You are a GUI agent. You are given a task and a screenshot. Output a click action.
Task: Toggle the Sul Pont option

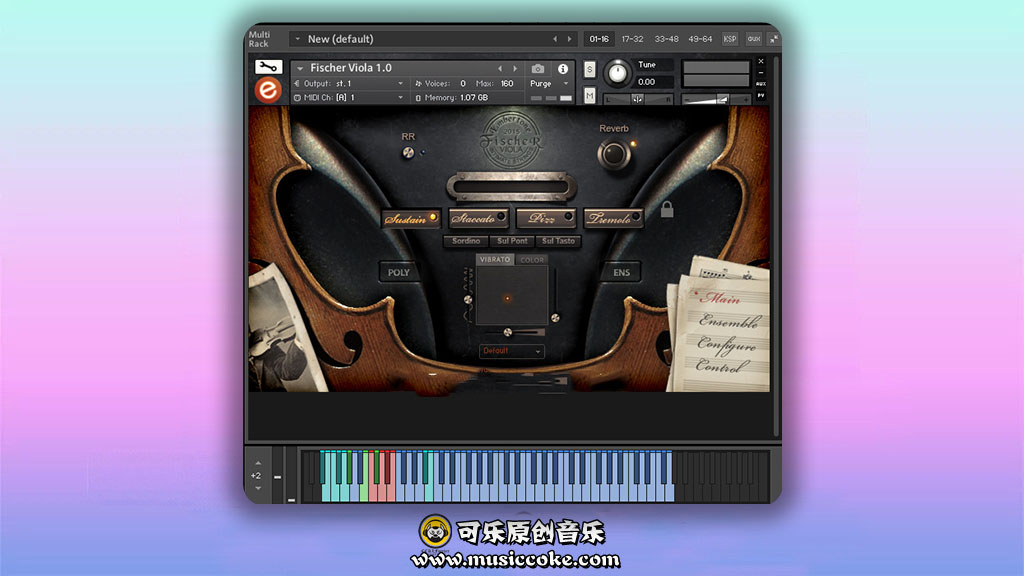(512, 241)
